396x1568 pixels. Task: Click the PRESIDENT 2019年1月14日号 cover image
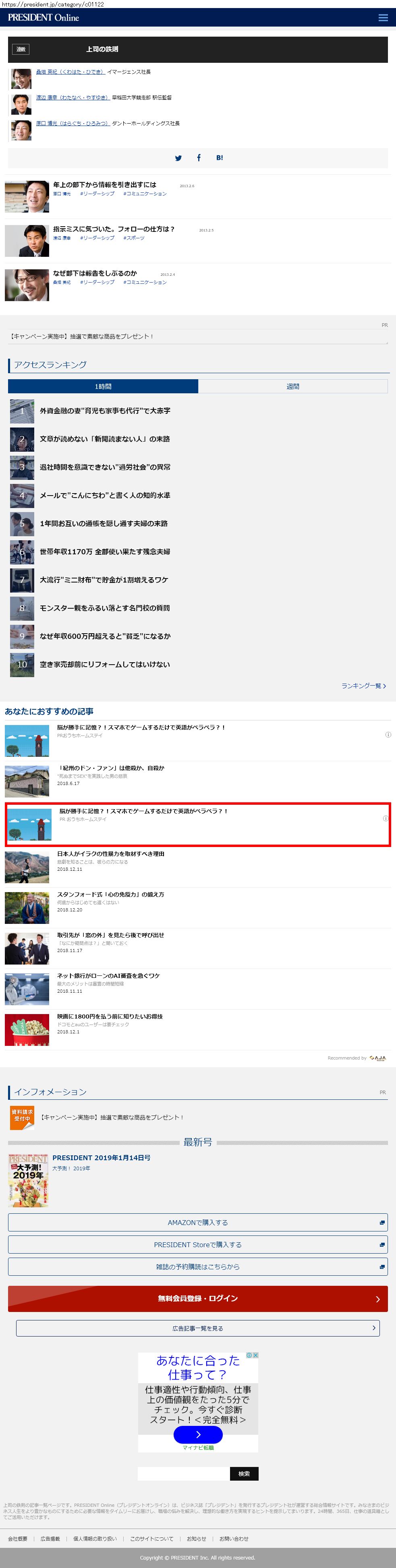coord(28,1180)
